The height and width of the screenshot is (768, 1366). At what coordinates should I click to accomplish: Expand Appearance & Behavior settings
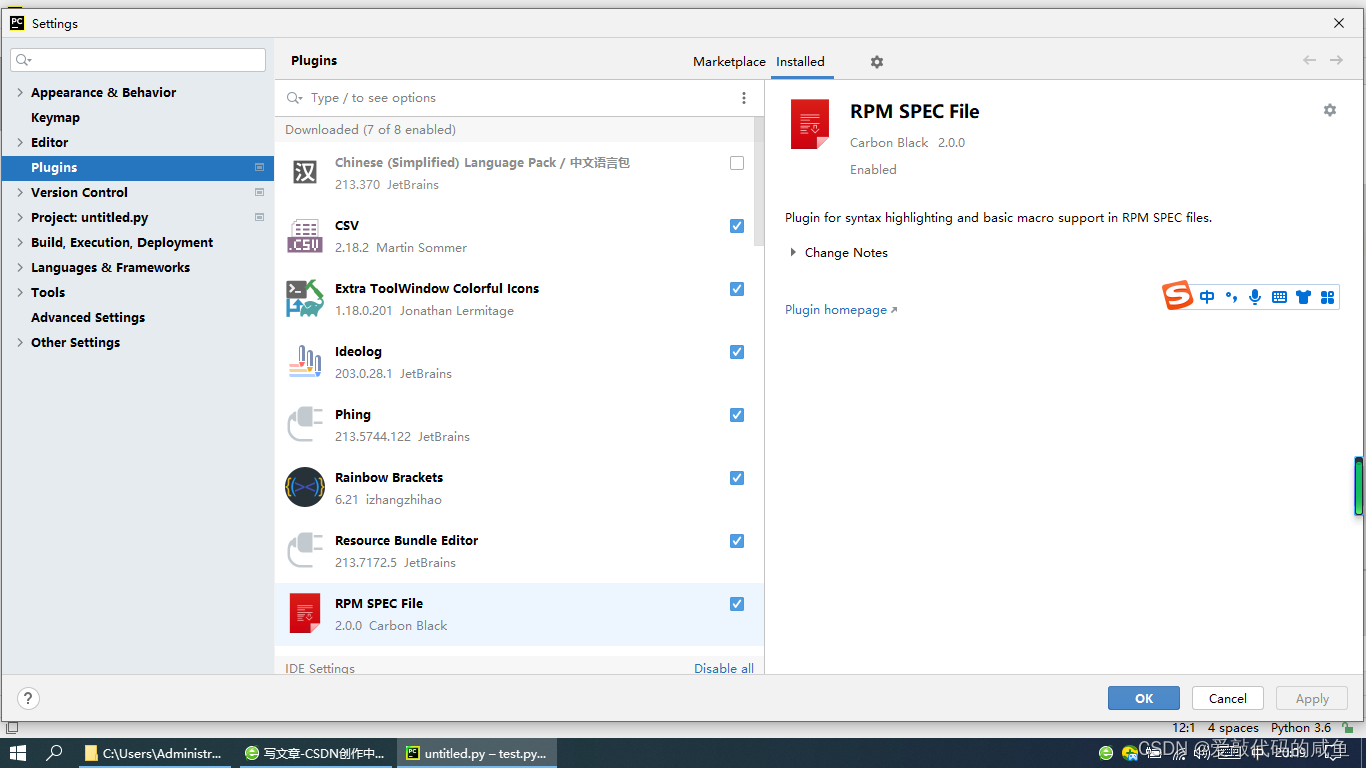pyautogui.click(x=20, y=92)
